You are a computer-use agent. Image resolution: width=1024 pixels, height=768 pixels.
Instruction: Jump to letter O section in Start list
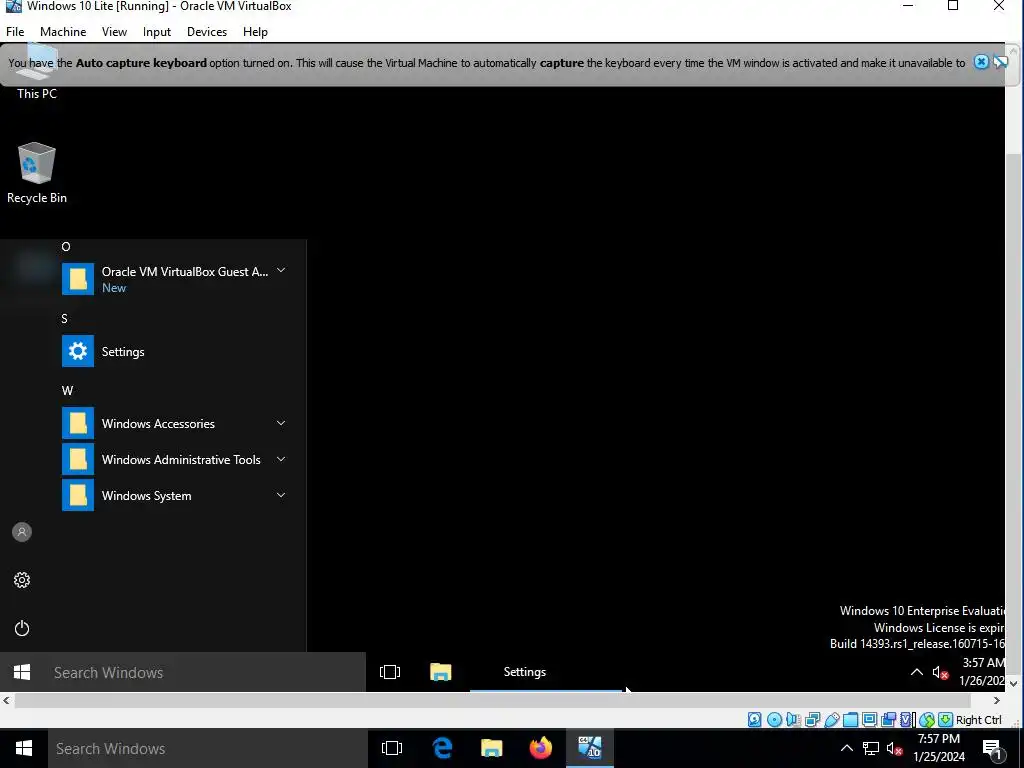click(x=65, y=246)
